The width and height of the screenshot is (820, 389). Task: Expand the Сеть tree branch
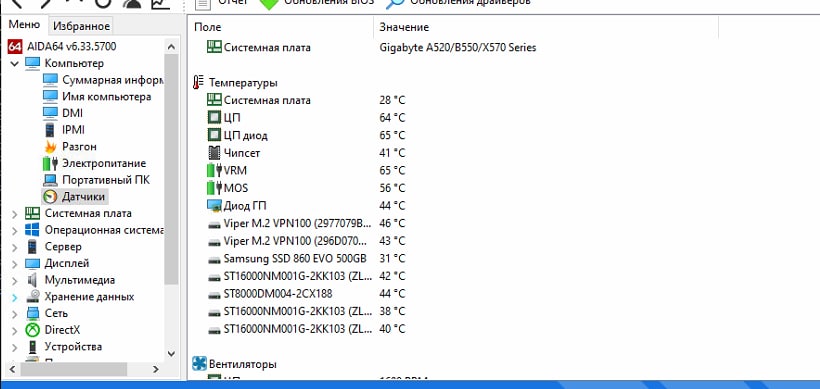(x=14, y=313)
